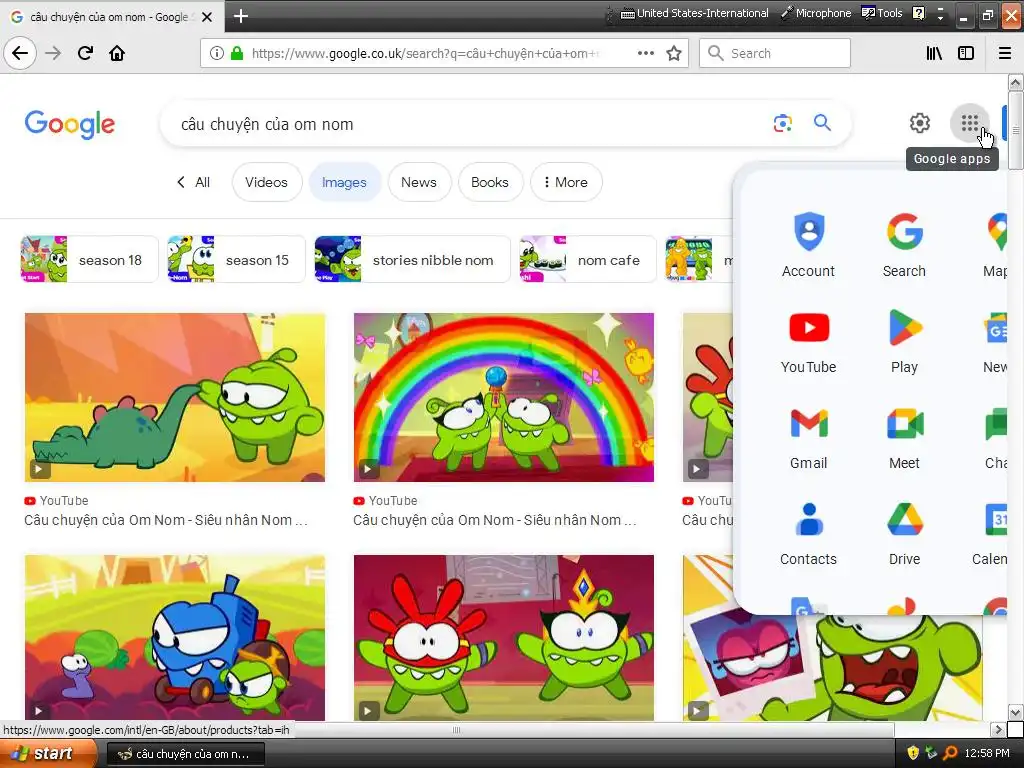Click the language bar help icon
This screenshot has height=768, width=1024.
point(918,13)
